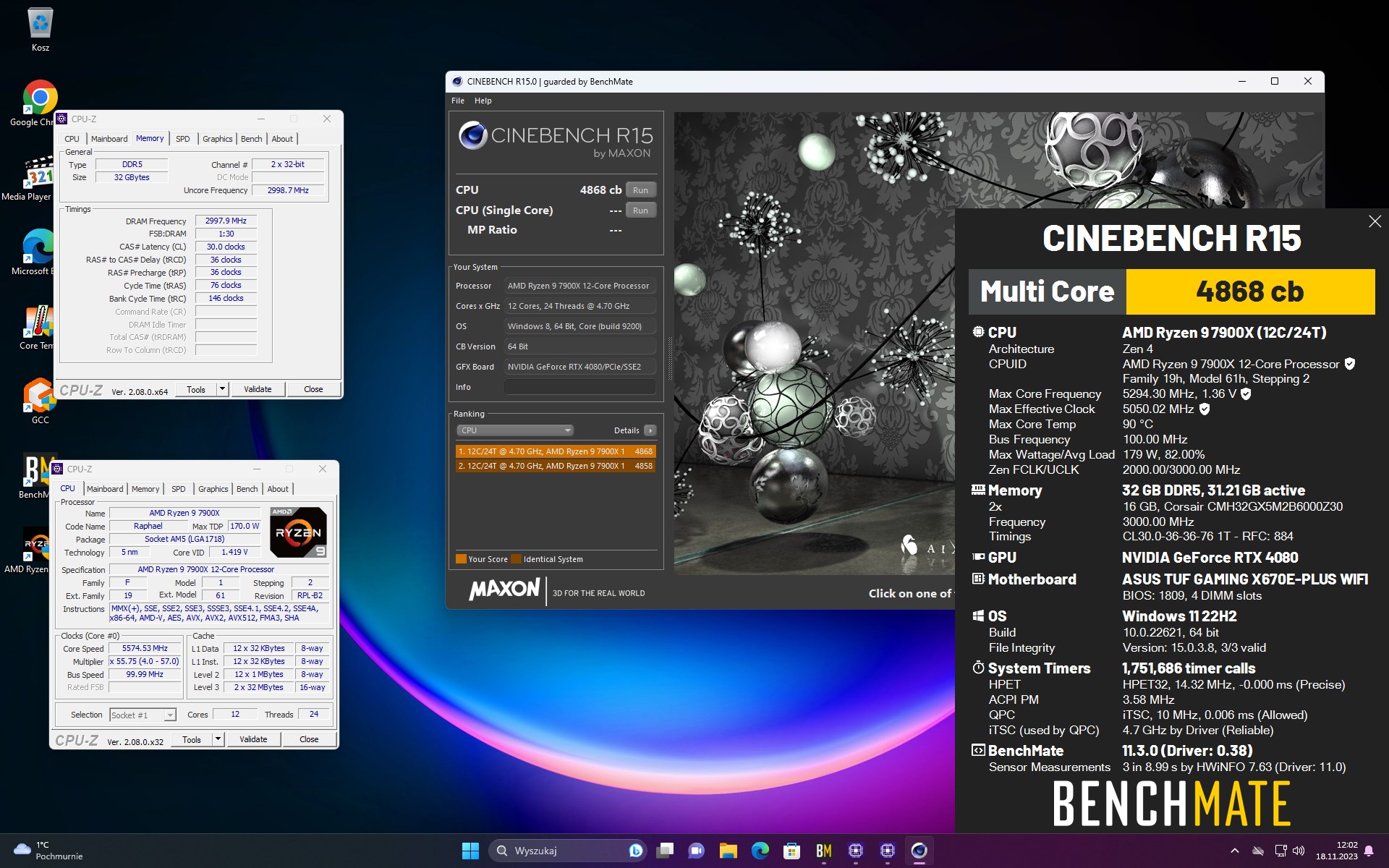Click Close in the Memory CPU-Z window
The image size is (1389, 868).
(x=313, y=389)
